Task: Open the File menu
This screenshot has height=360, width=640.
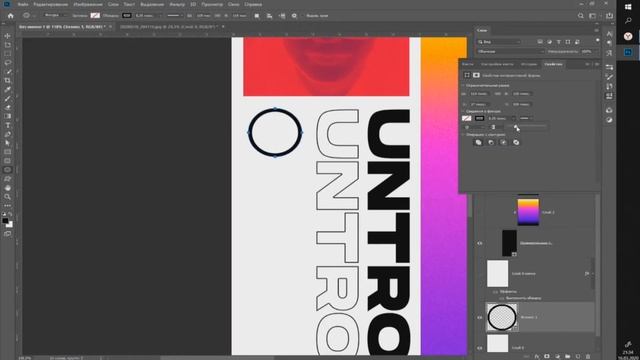Action: [23, 4]
